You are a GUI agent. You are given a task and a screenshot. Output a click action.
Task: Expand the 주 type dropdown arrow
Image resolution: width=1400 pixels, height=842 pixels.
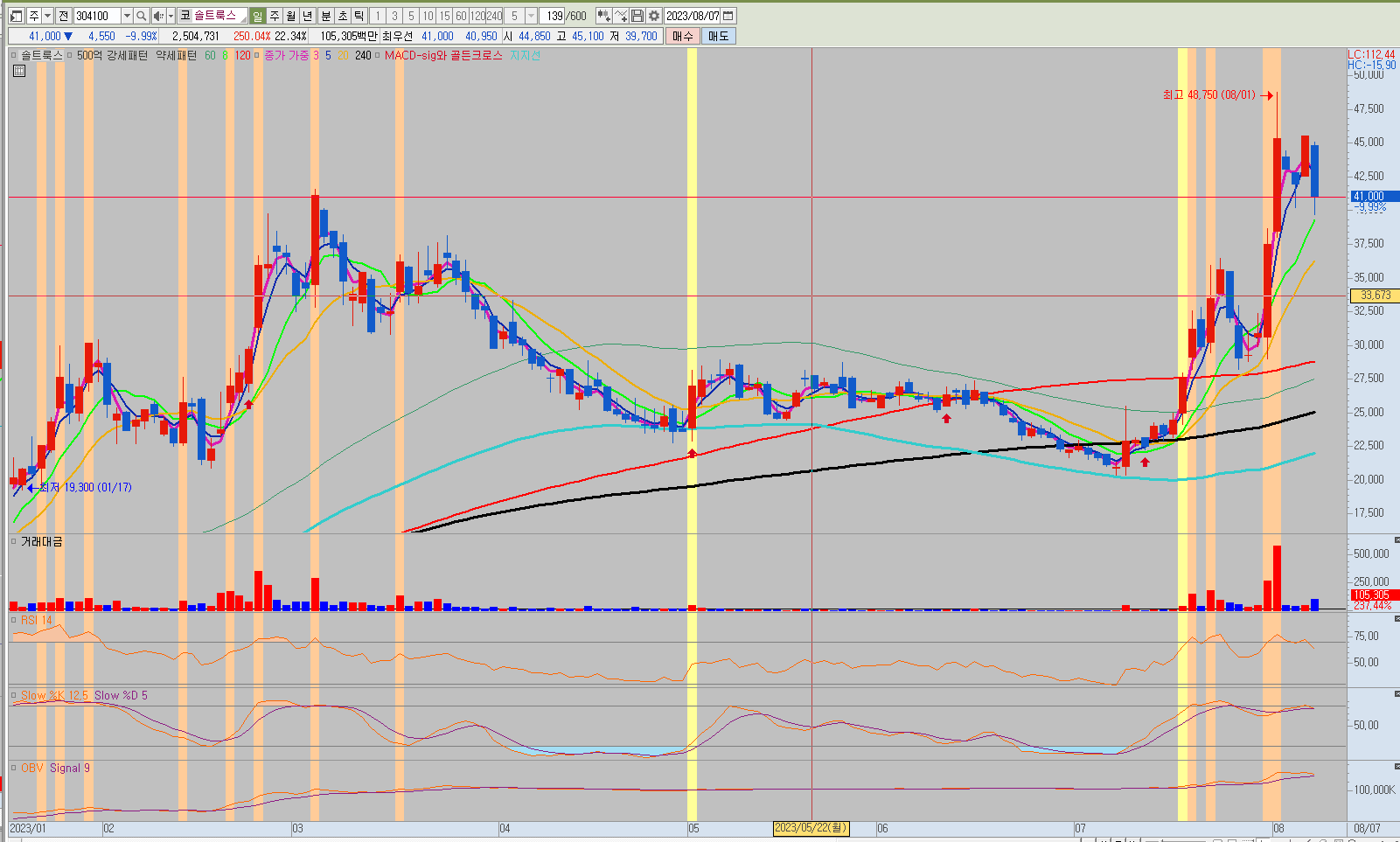point(47,16)
